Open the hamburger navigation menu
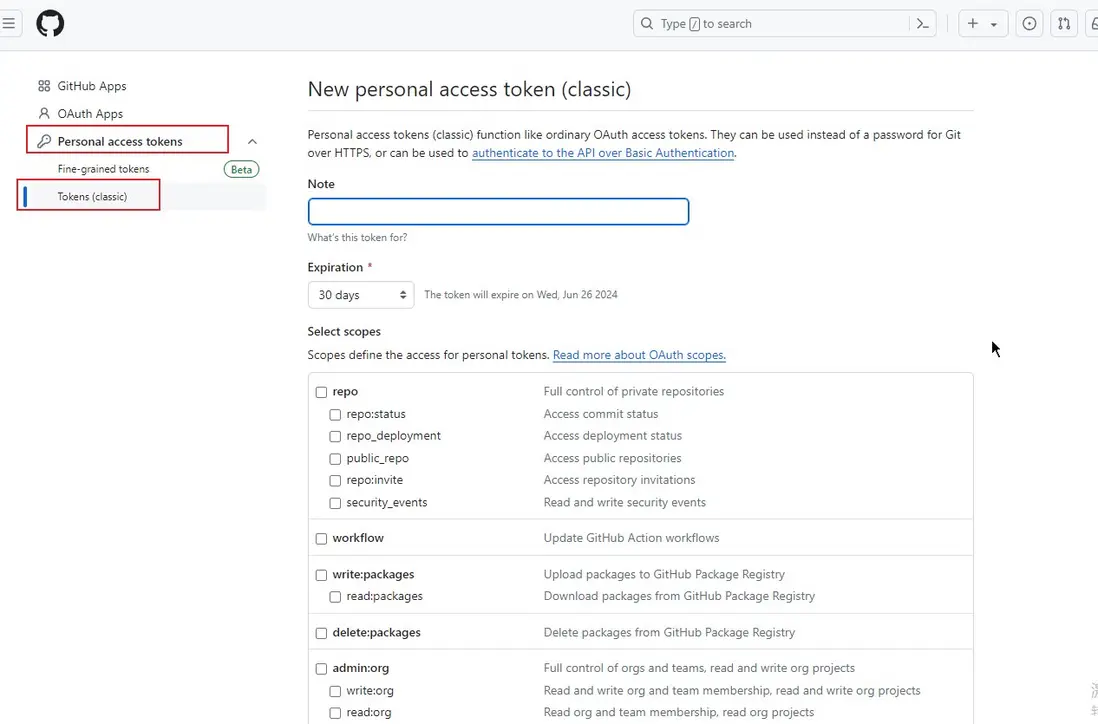Screen dimensions: 1098x724 tap(9, 24)
